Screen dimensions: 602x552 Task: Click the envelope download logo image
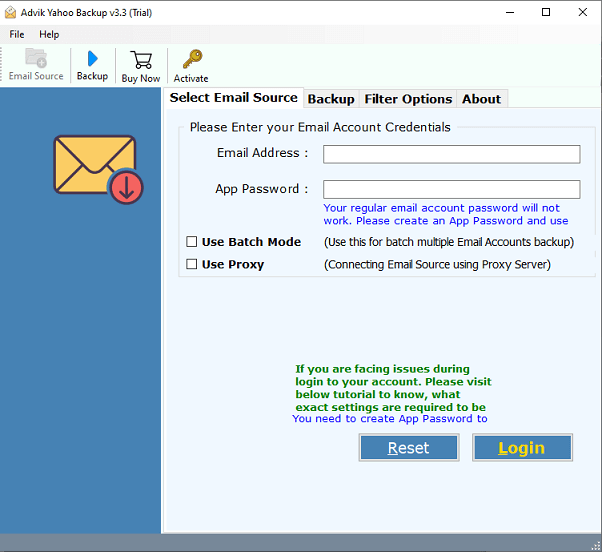(98, 169)
